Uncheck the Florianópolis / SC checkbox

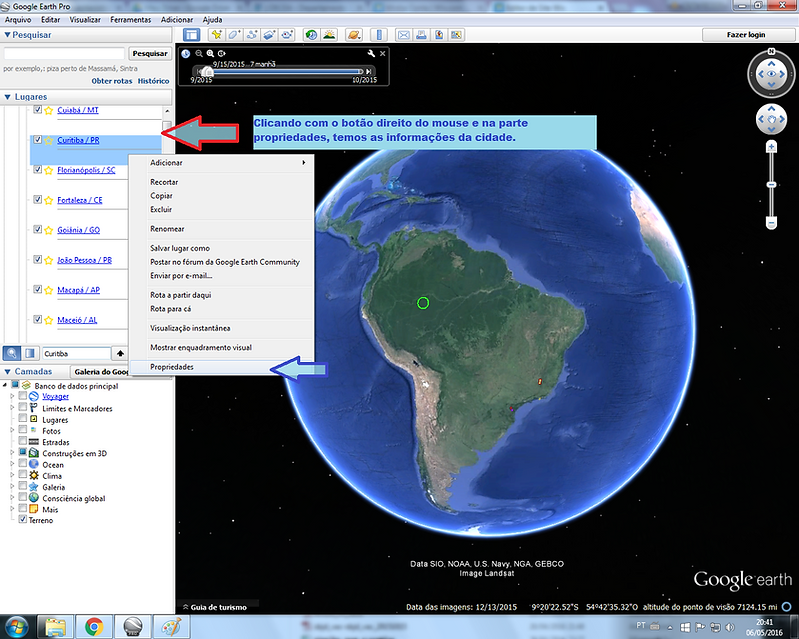[37, 170]
